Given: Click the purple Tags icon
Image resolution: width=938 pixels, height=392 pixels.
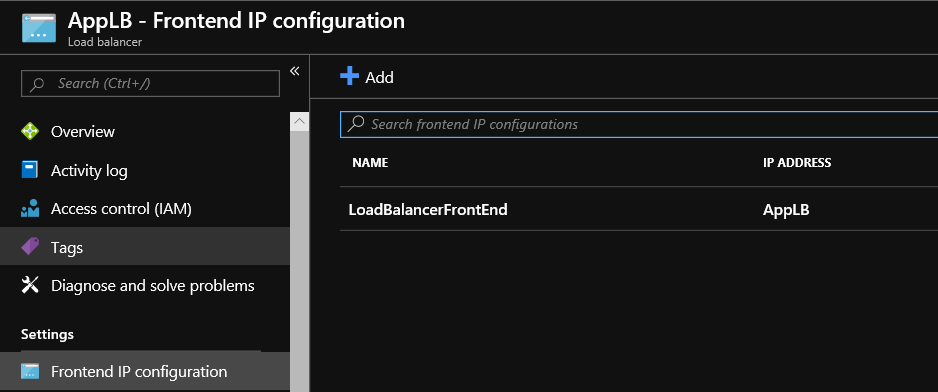Looking at the screenshot, I should coord(30,247).
